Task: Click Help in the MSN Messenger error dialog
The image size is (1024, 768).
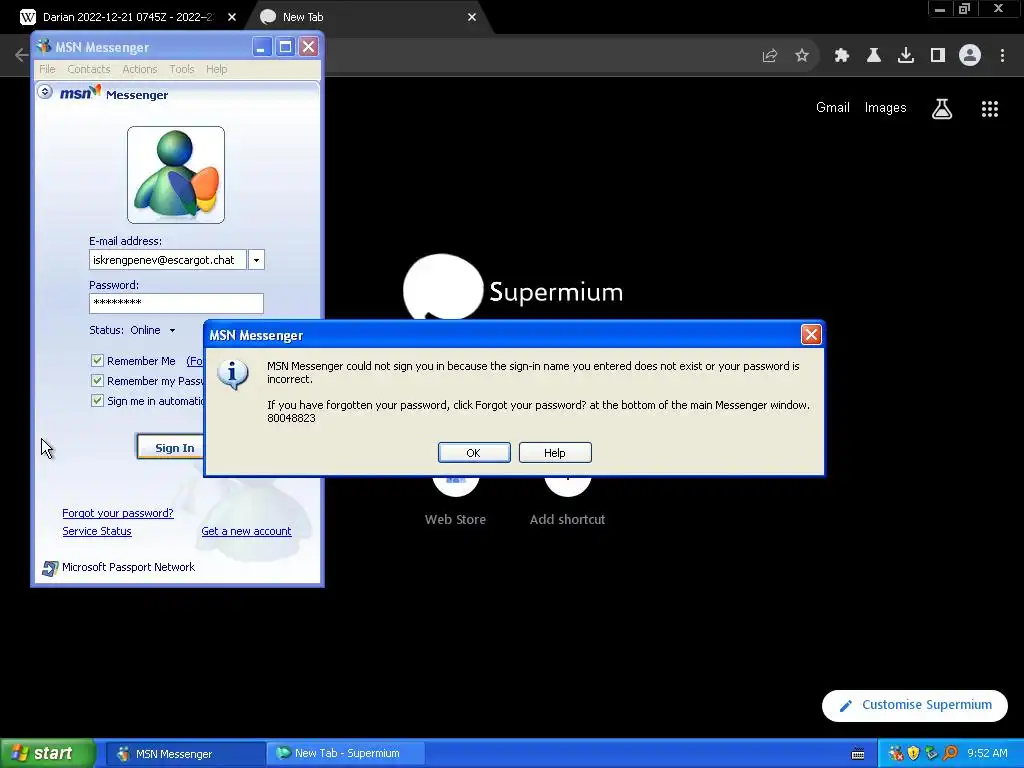Action: coord(555,453)
